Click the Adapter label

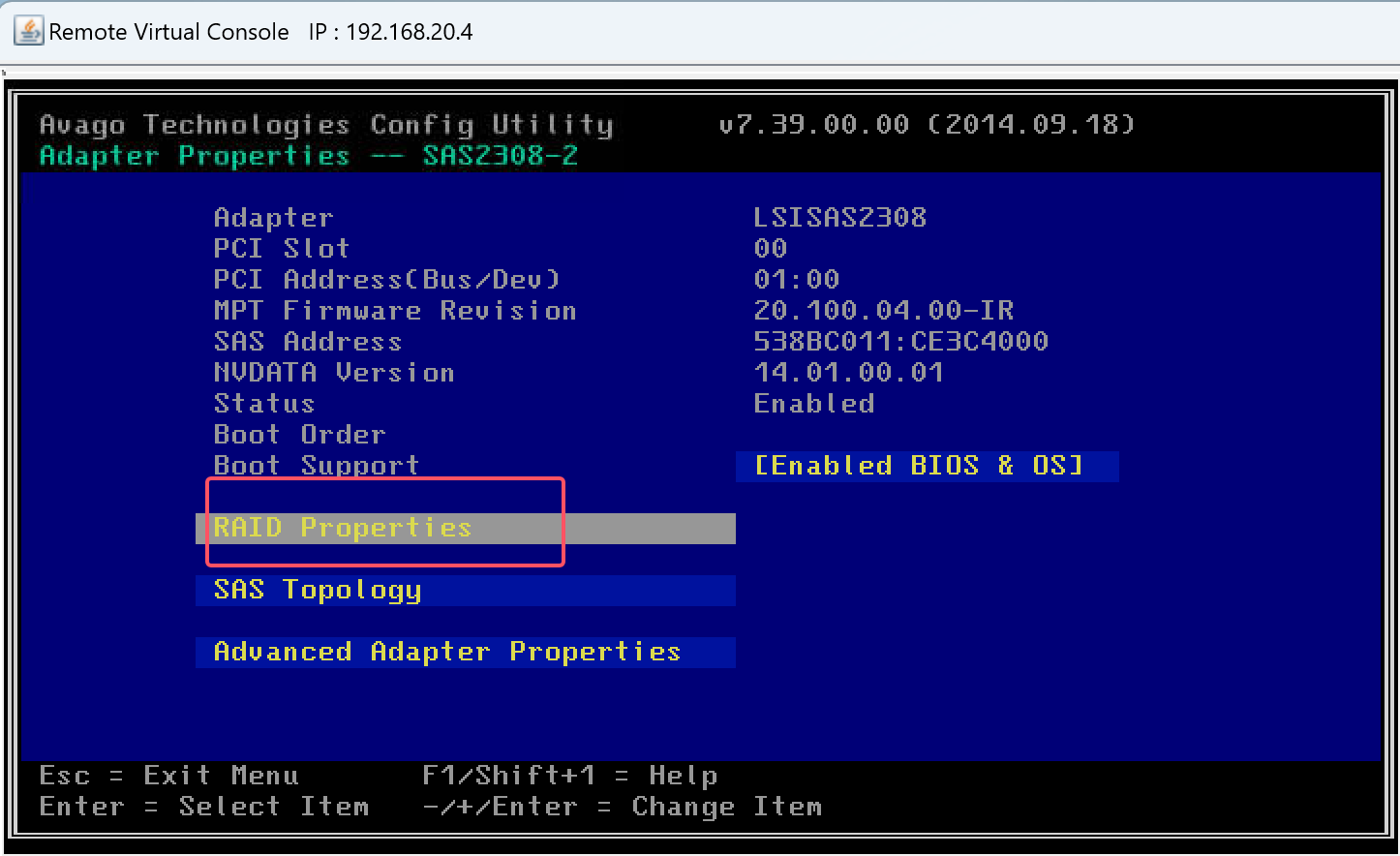point(273,217)
